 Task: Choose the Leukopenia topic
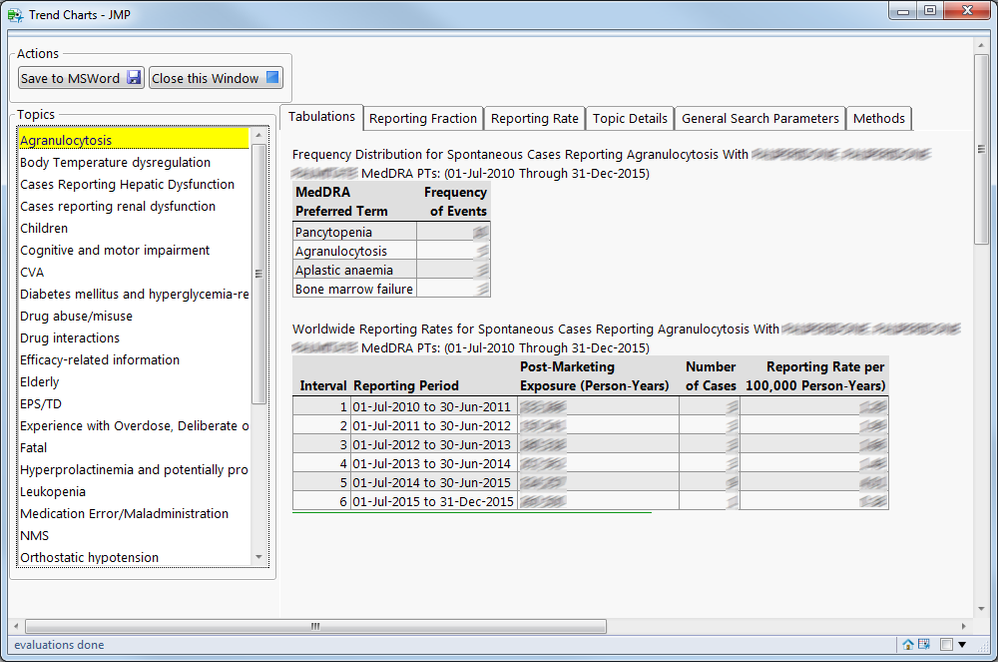tap(53, 491)
